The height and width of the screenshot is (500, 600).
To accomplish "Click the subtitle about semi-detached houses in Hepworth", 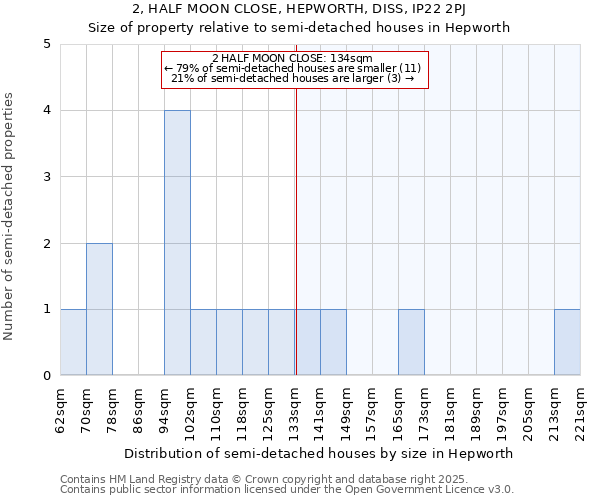I will (299, 28).
